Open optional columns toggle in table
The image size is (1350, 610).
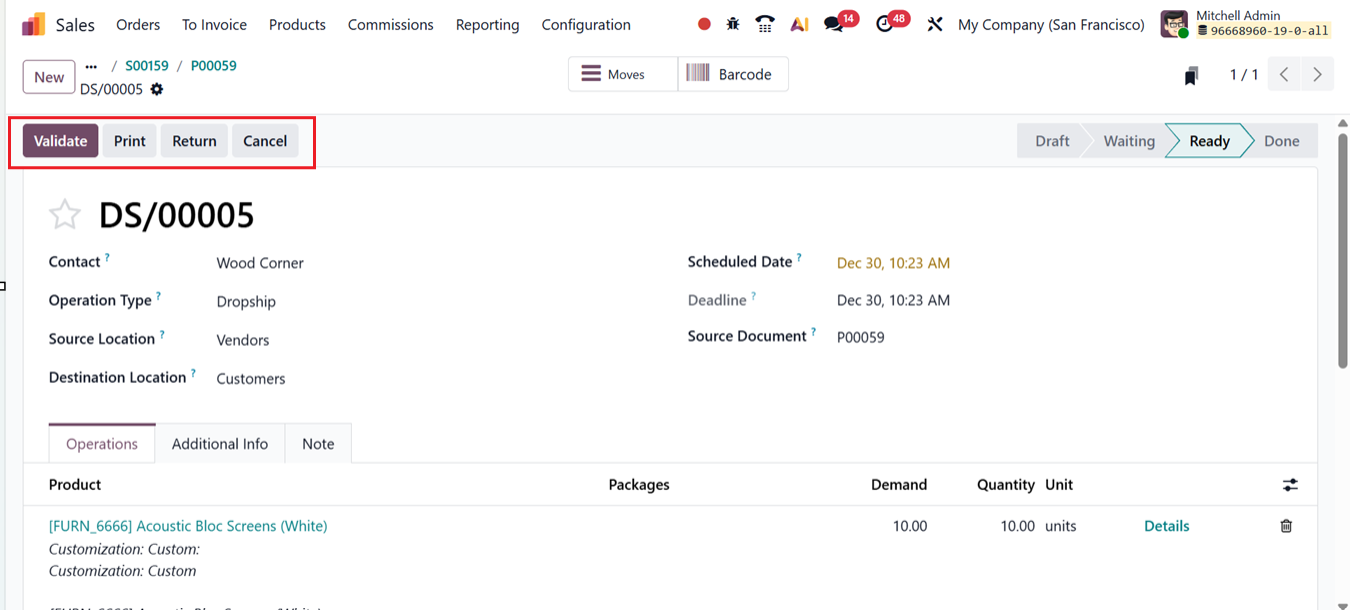click(x=1290, y=485)
